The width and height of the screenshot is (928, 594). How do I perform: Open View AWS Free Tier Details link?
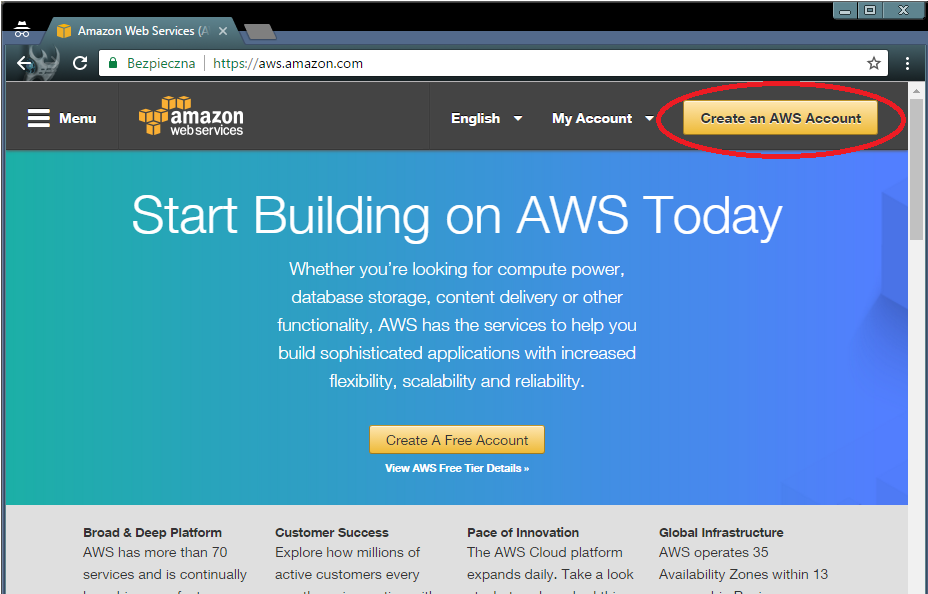pos(457,468)
